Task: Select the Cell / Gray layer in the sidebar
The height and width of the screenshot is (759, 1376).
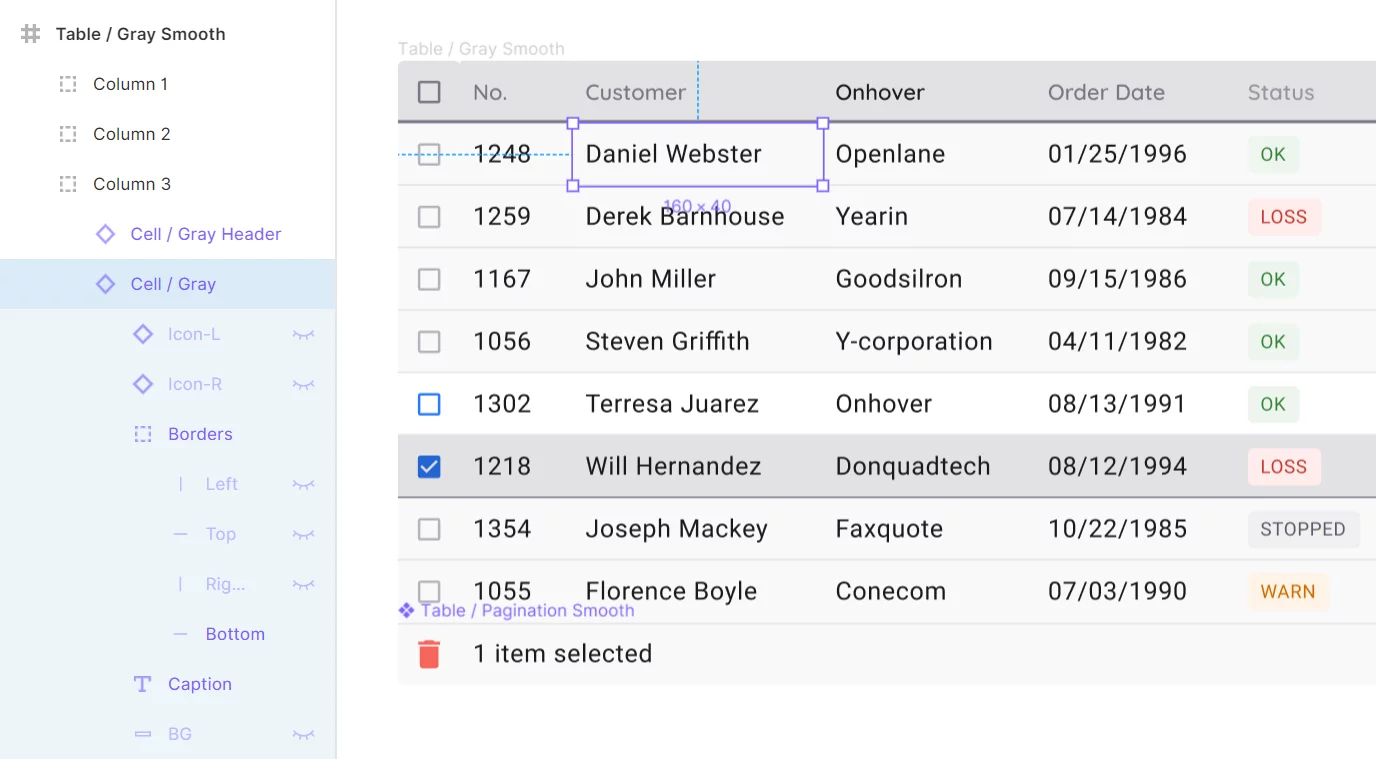Action: click(168, 284)
